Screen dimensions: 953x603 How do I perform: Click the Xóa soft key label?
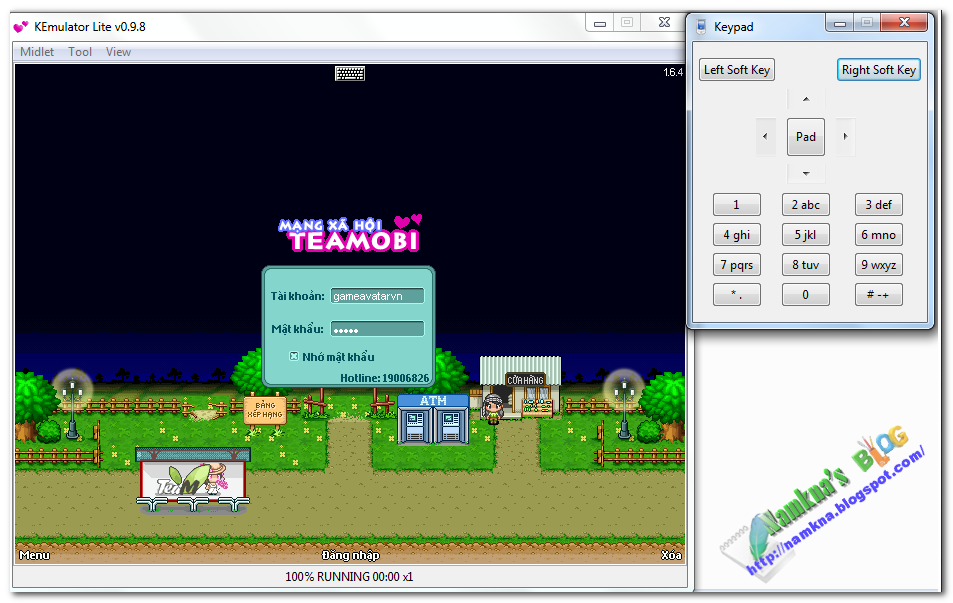(x=671, y=555)
